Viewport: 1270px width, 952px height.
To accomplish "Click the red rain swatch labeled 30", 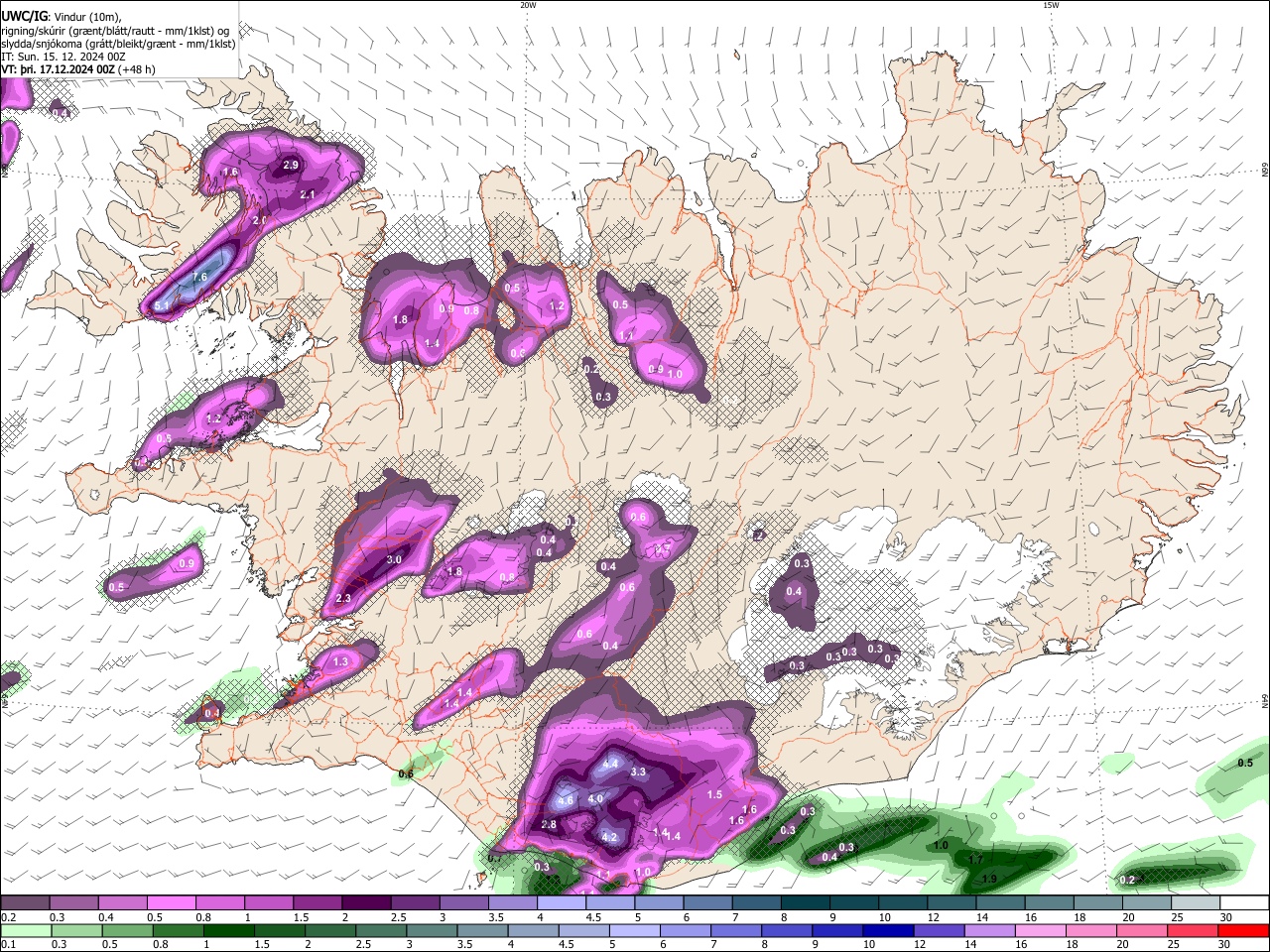I will pos(1243,930).
